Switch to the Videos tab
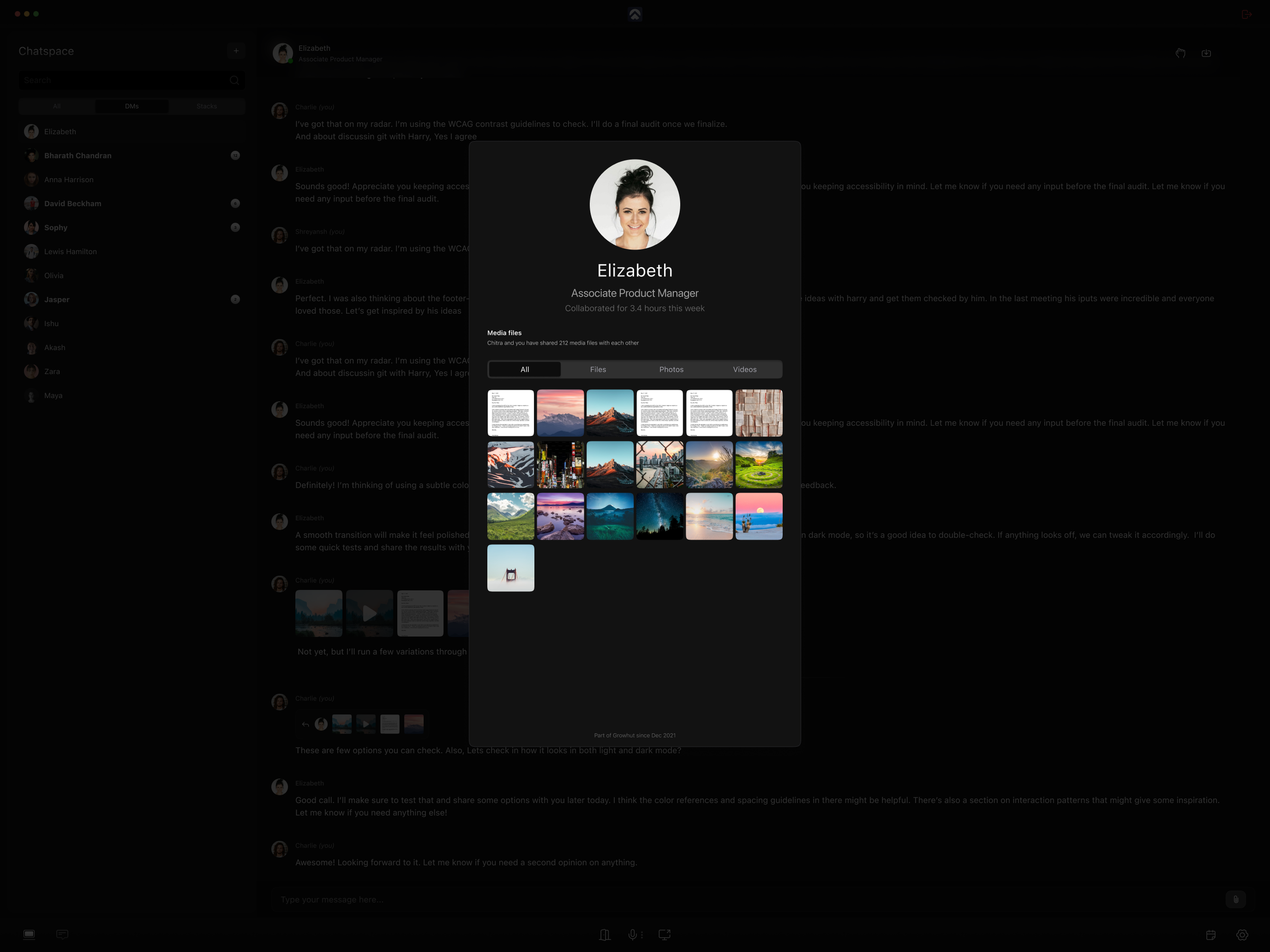Viewport: 1270px width, 952px height. [745, 369]
